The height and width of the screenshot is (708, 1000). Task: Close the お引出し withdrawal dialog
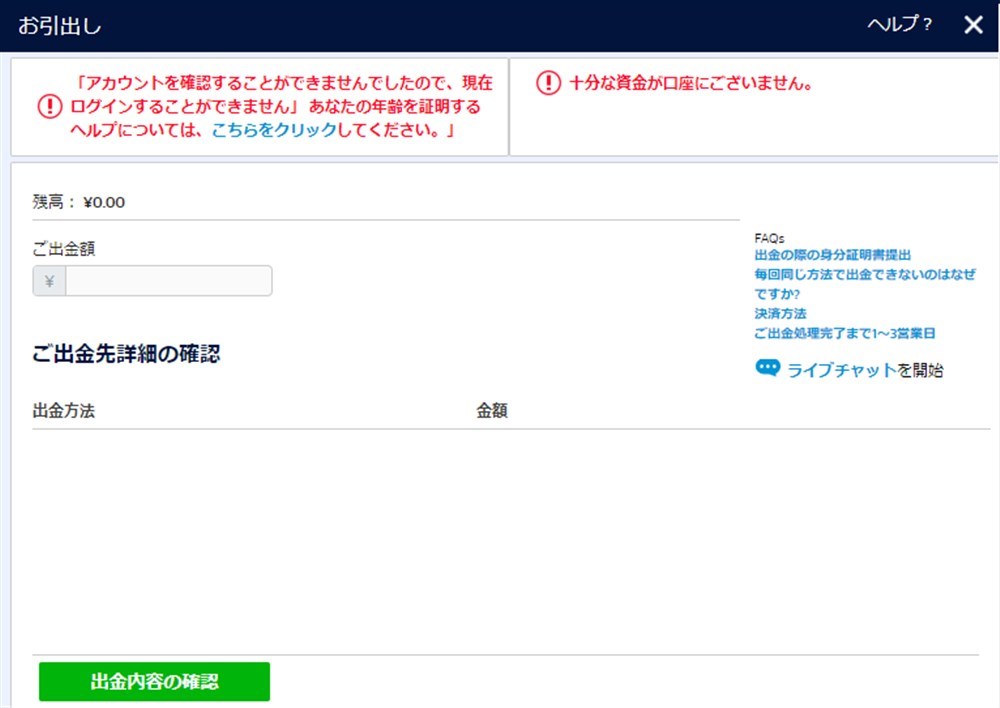tap(973, 25)
